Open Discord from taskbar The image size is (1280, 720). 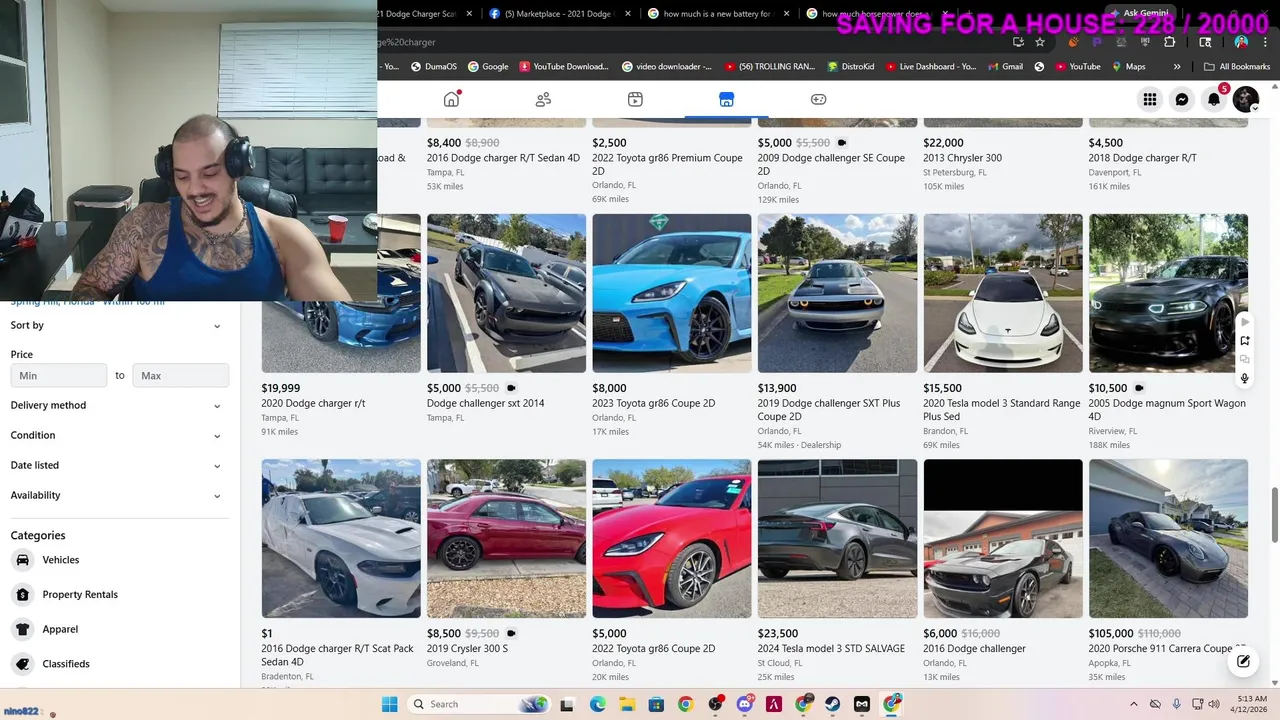(744, 704)
